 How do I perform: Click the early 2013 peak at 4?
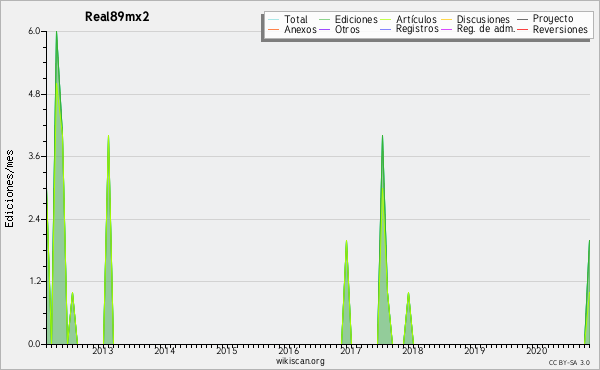108,136
